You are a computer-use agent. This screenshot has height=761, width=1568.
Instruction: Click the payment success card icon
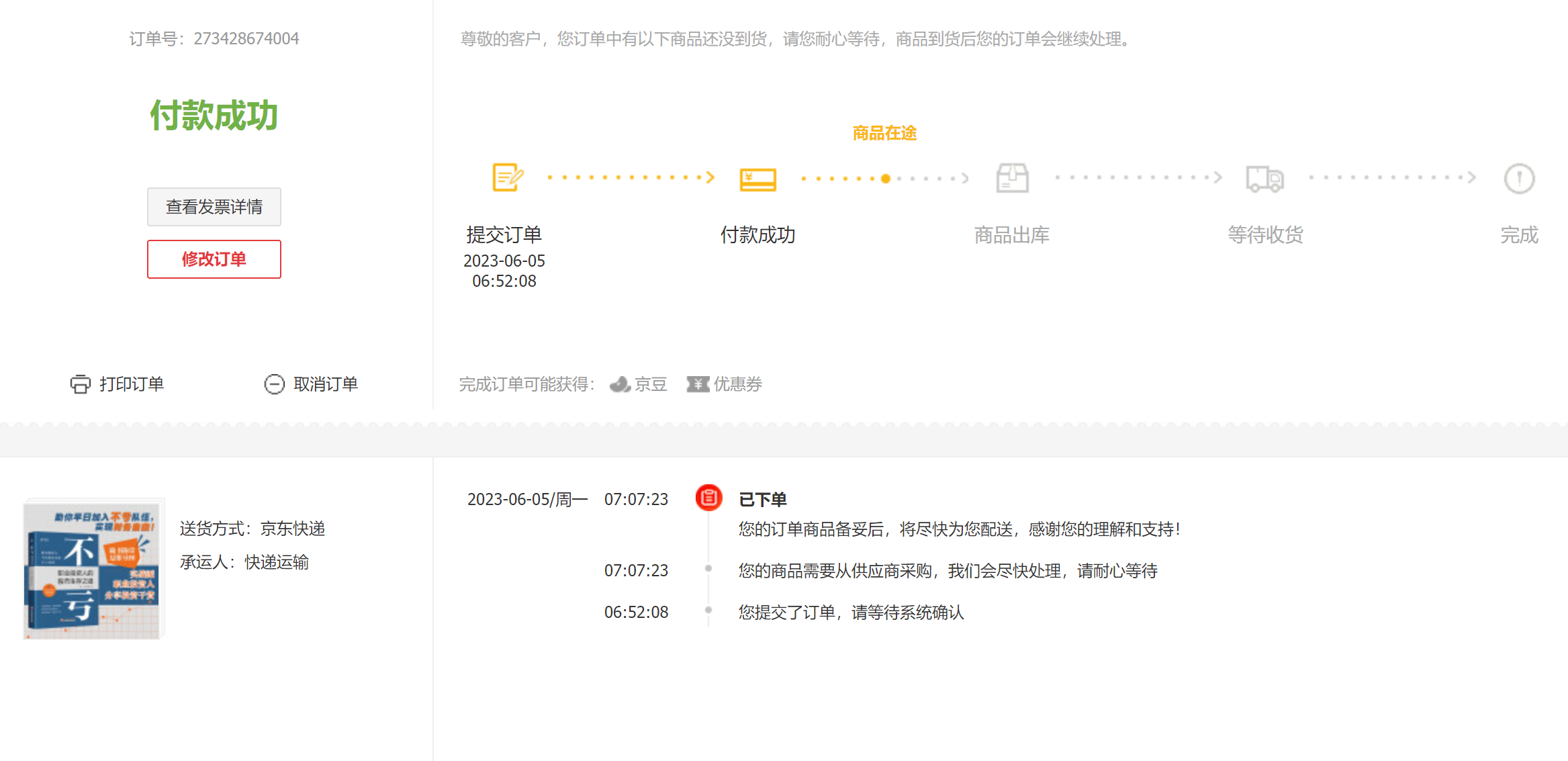pos(757,179)
